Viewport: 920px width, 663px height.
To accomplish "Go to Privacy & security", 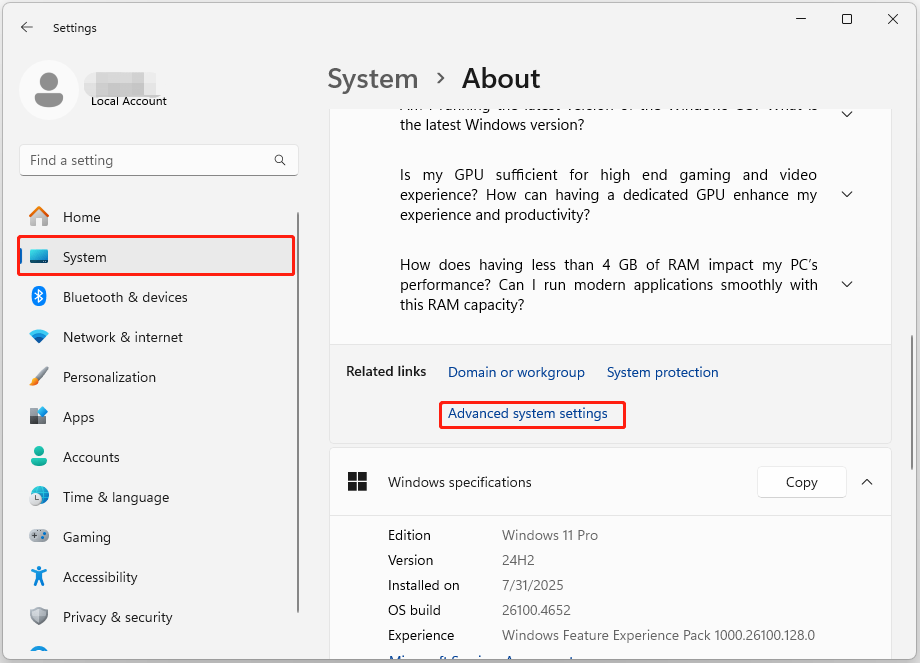I will click(156, 616).
